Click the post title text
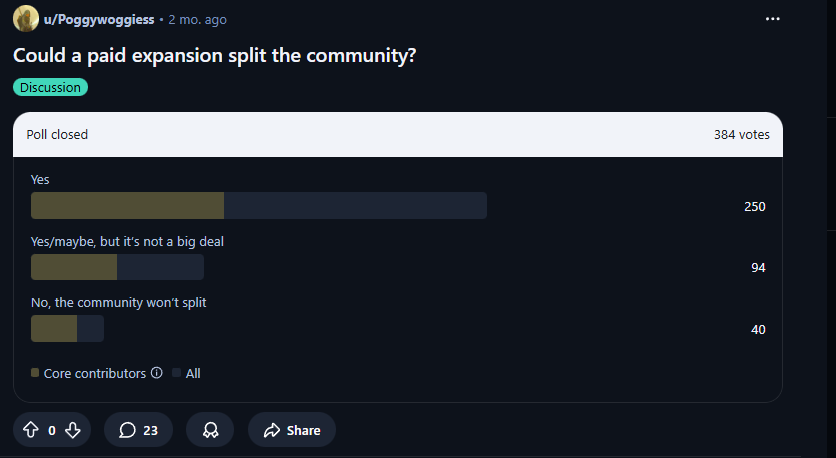Image resolution: width=836 pixels, height=458 pixels. tap(214, 56)
